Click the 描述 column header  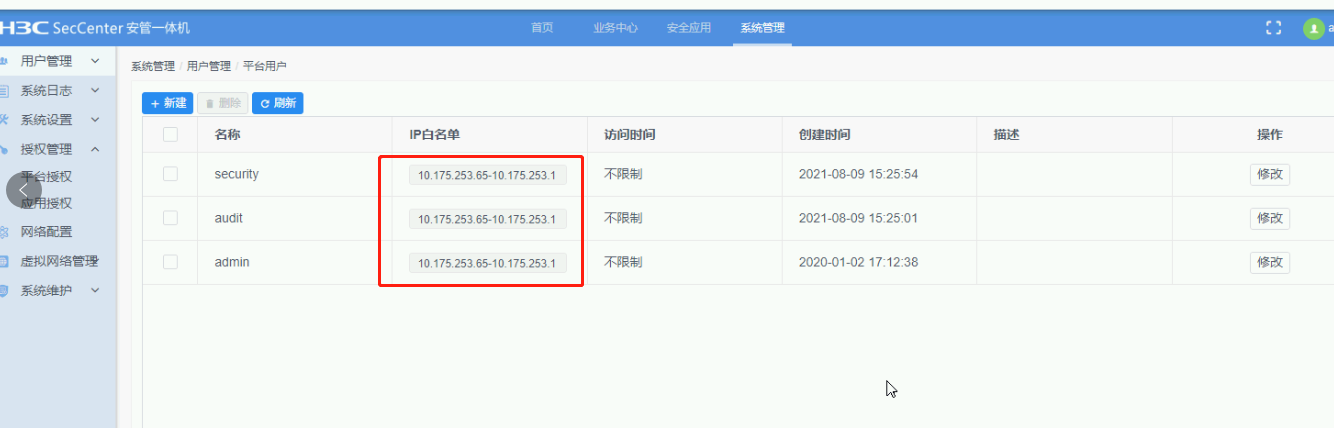(1006, 135)
